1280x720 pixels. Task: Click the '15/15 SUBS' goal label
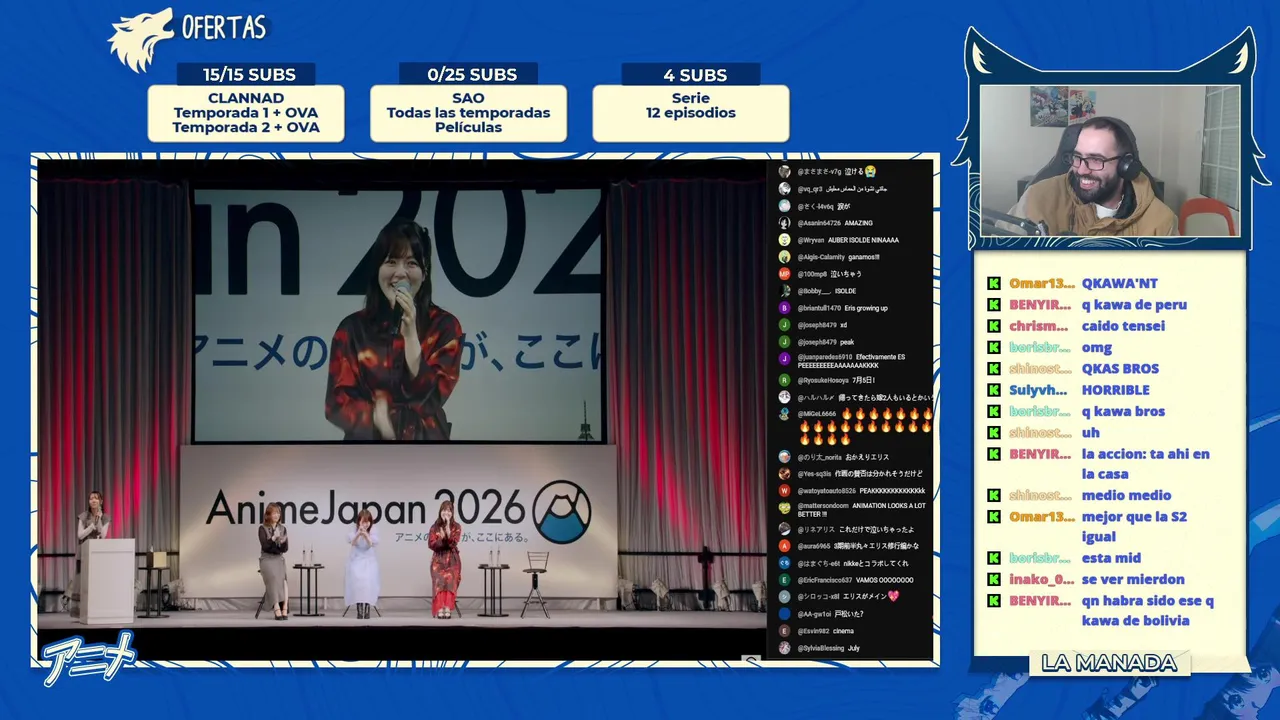[x=249, y=75]
